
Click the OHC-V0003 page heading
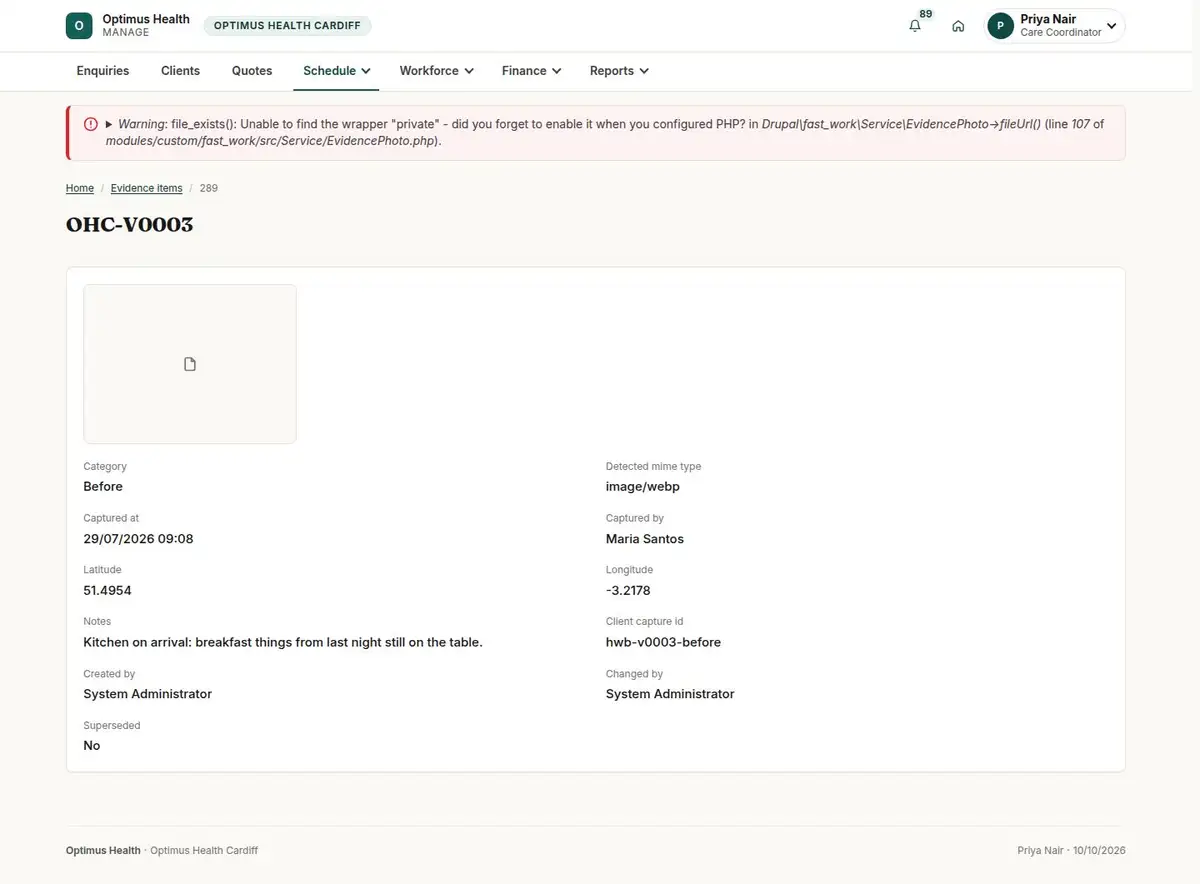pos(129,225)
